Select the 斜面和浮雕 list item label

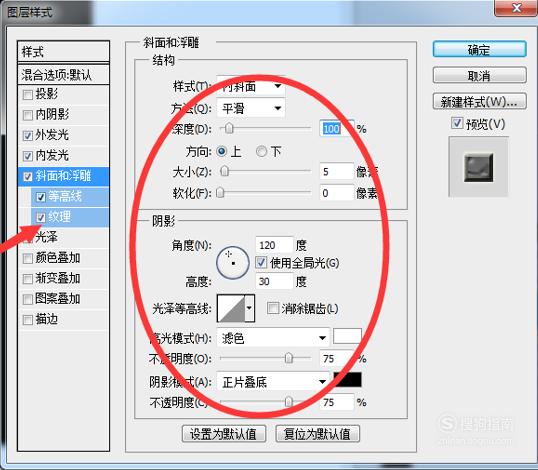click(63, 176)
